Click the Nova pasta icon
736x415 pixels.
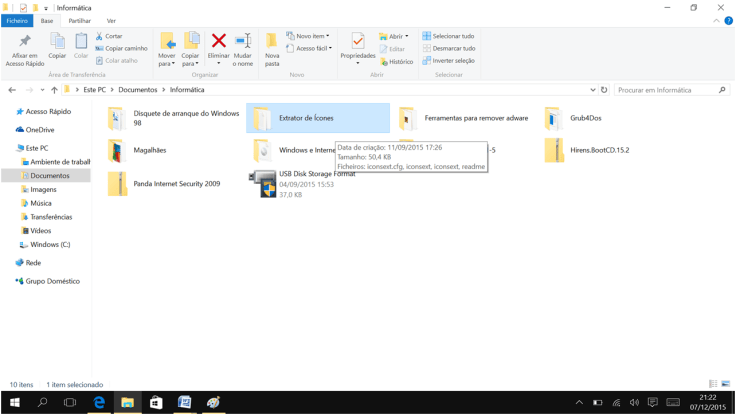tap(271, 42)
